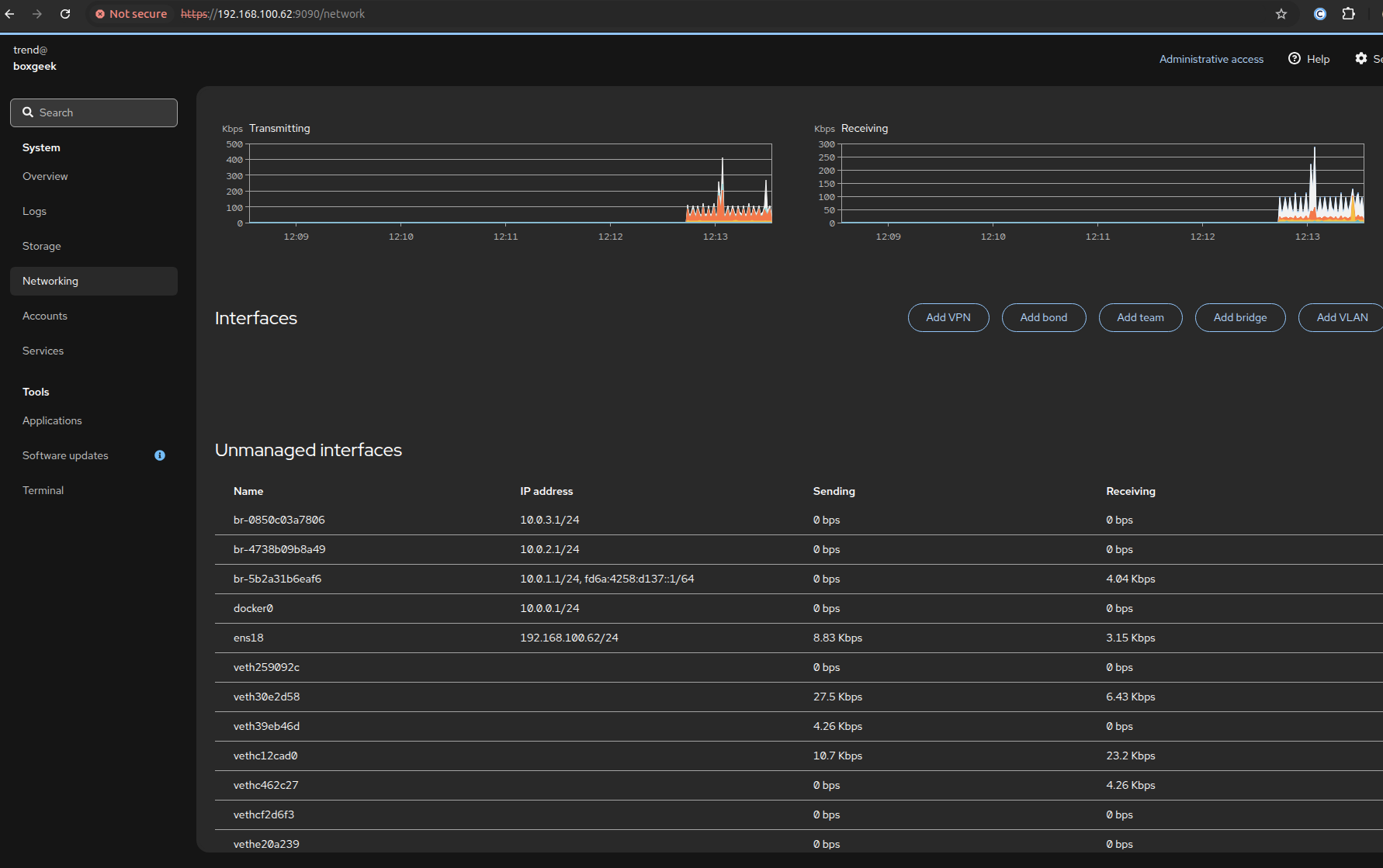Click the br-5b2a31b6eaf6 interface name
The height and width of the screenshot is (868, 1383).
[x=277, y=579]
